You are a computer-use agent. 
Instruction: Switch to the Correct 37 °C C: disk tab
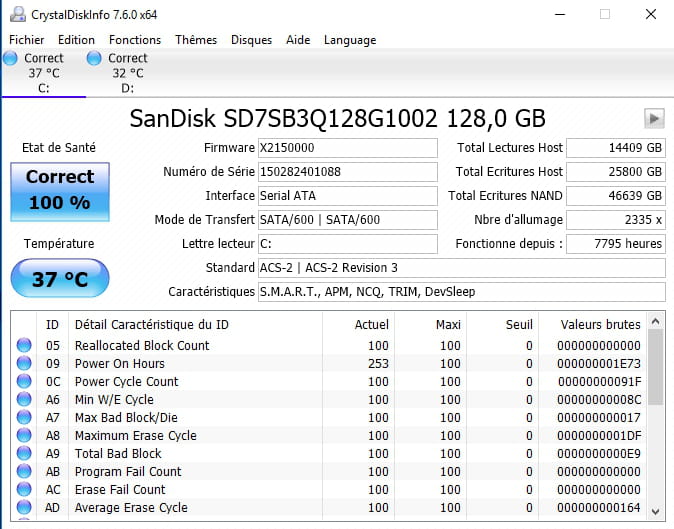pyautogui.click(x=44, y=73)
